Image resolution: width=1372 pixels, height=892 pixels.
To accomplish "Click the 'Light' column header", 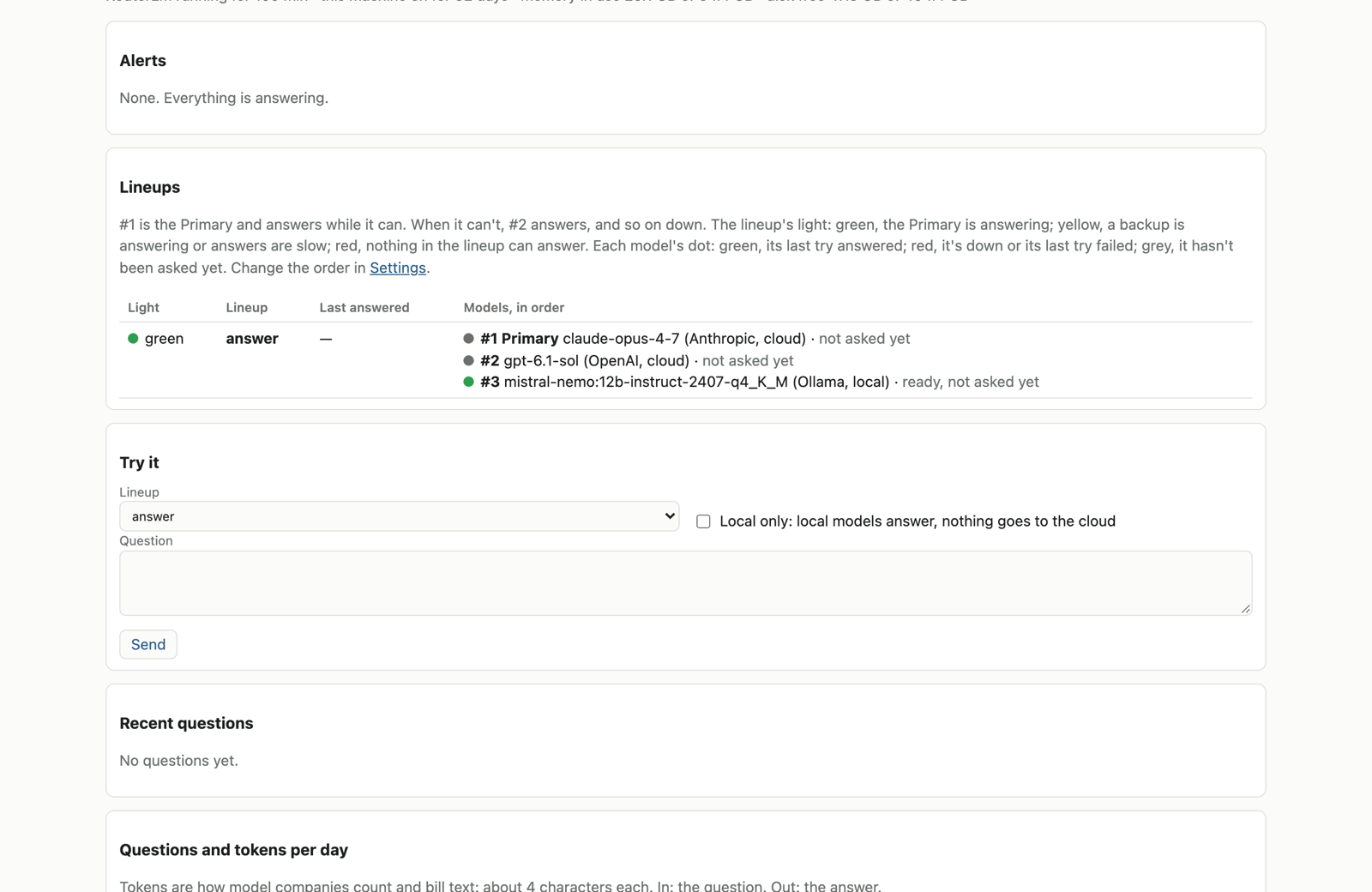I will (143, 307).
